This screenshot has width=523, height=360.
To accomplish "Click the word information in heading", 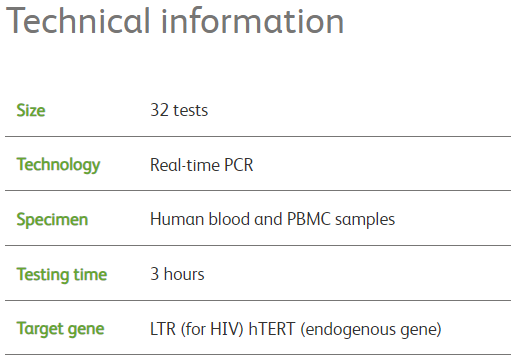I will (x=252, y=21).
